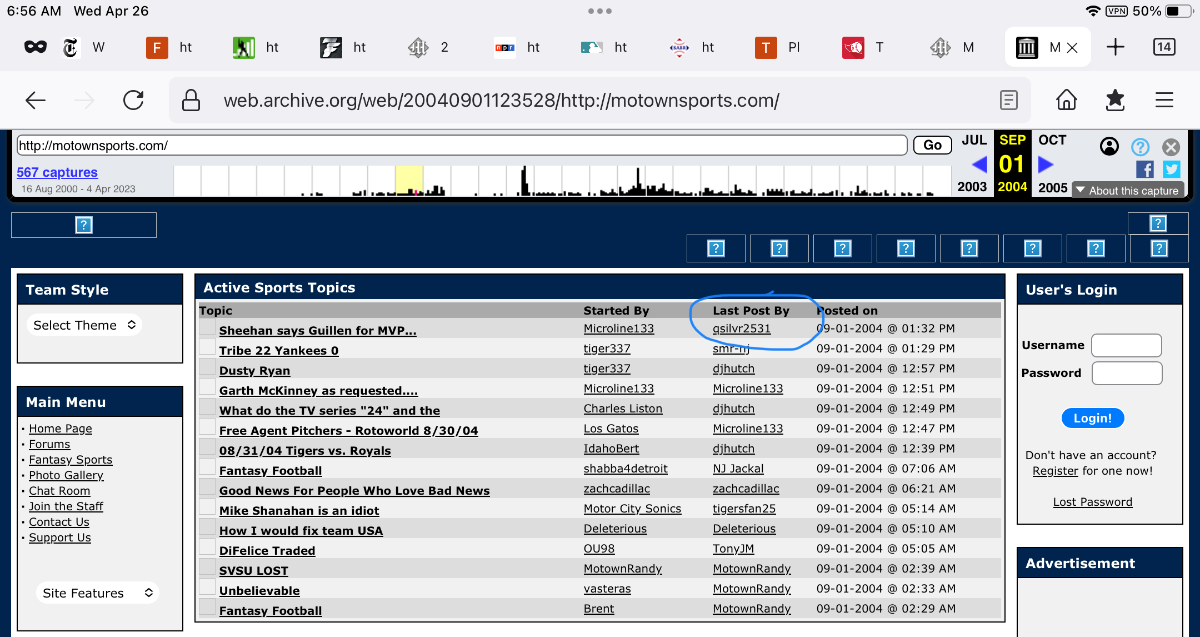Viewport: 1200px width, 637px height.
Task: Select 2003 on the capture timeline
Action: click(972, 187)
